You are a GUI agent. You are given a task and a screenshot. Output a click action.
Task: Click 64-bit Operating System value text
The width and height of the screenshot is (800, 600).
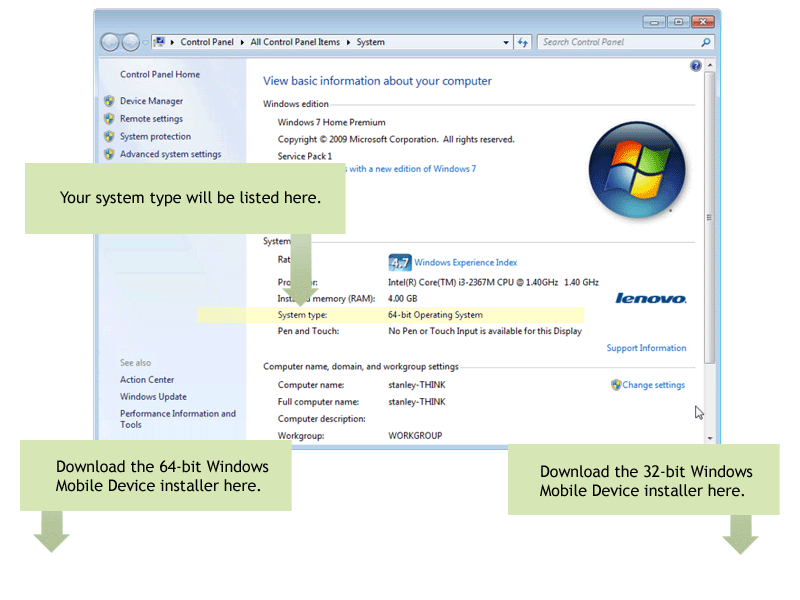point(435,315)
